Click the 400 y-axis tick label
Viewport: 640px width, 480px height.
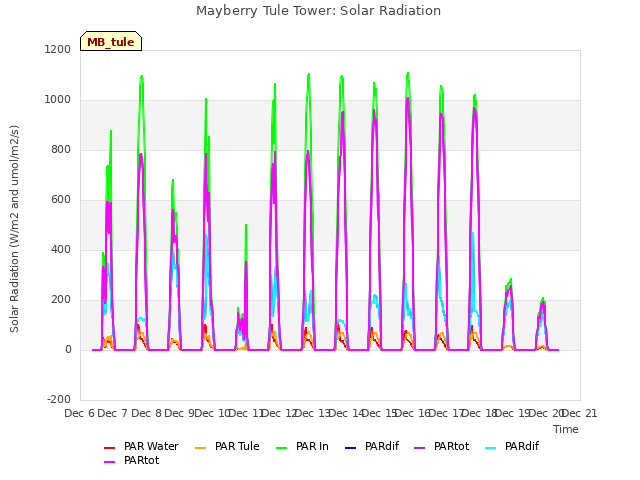61,250
